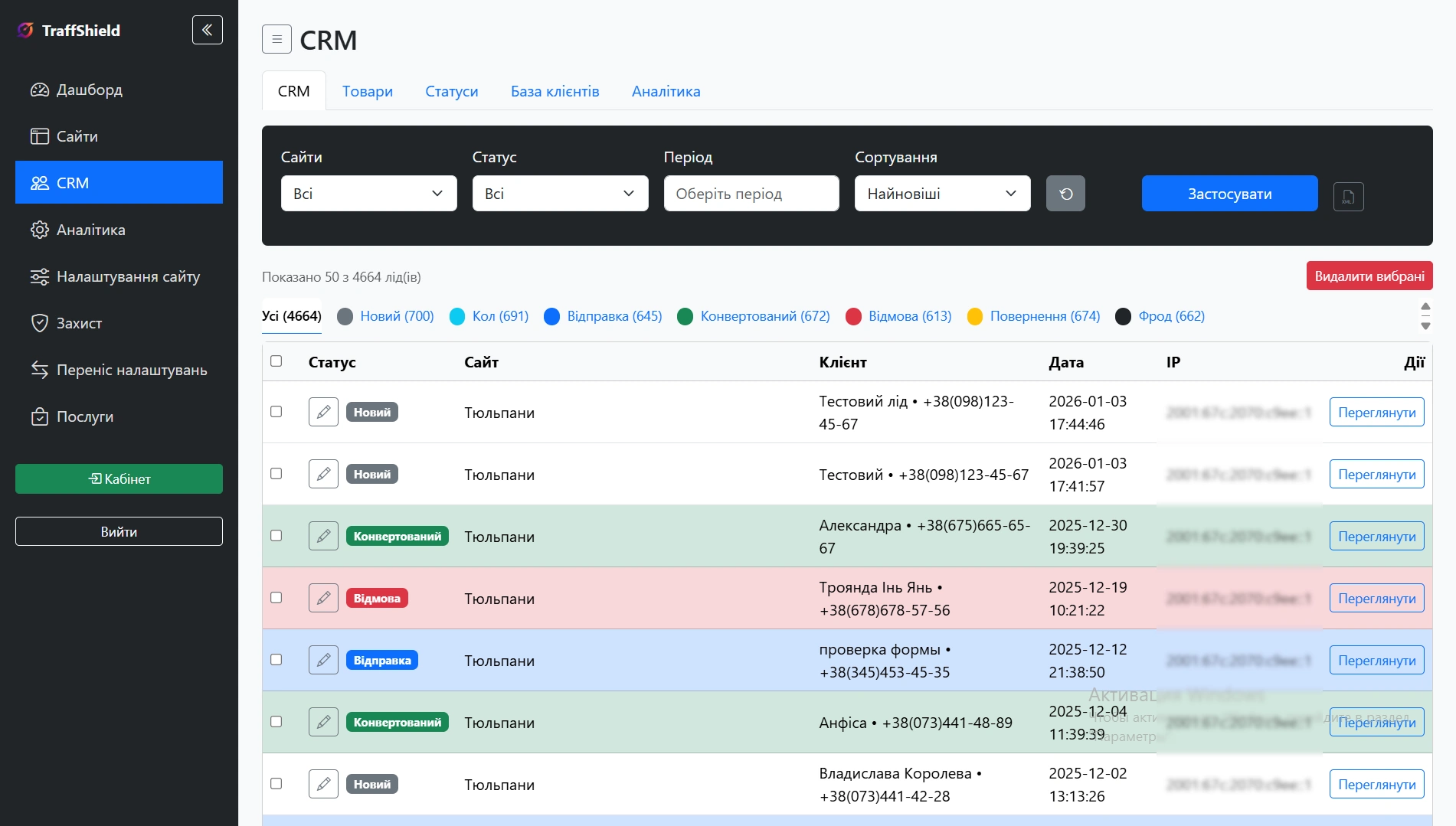Switch to the Статуси tab
This screenshot has height=826, width=1456.
coord(452,91)
